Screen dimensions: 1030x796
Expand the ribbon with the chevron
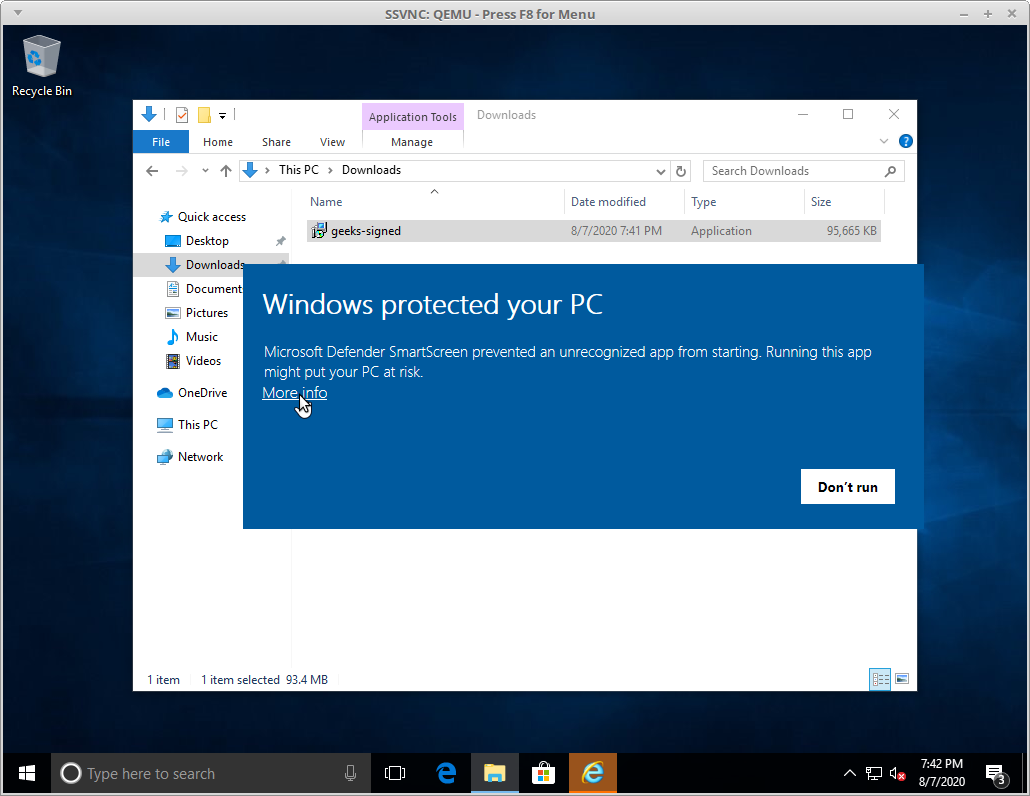pos(884,141)
